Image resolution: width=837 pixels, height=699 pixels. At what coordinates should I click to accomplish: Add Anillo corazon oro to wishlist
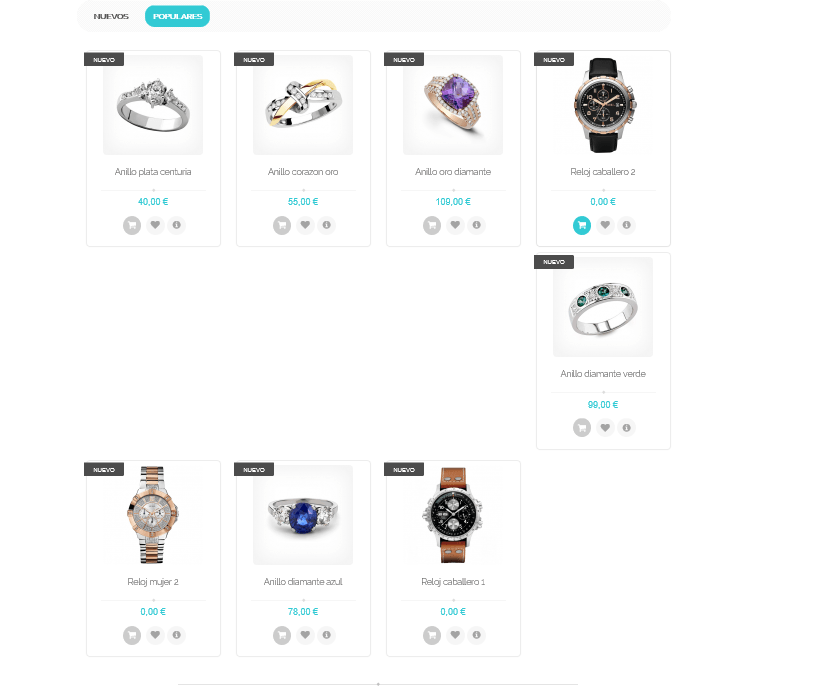click(x=305, y=225)
